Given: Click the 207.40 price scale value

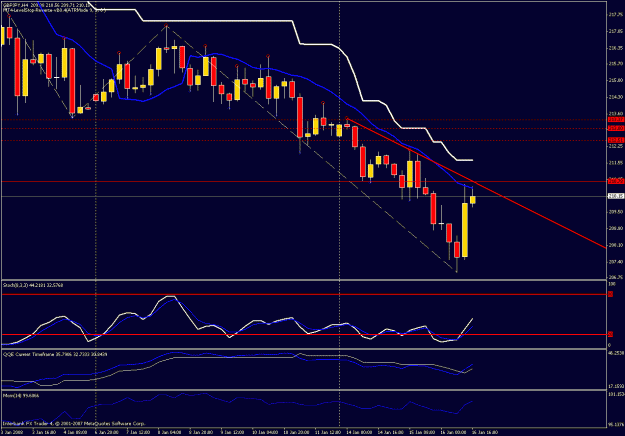Looking at the screenshot, I should 615,261.
